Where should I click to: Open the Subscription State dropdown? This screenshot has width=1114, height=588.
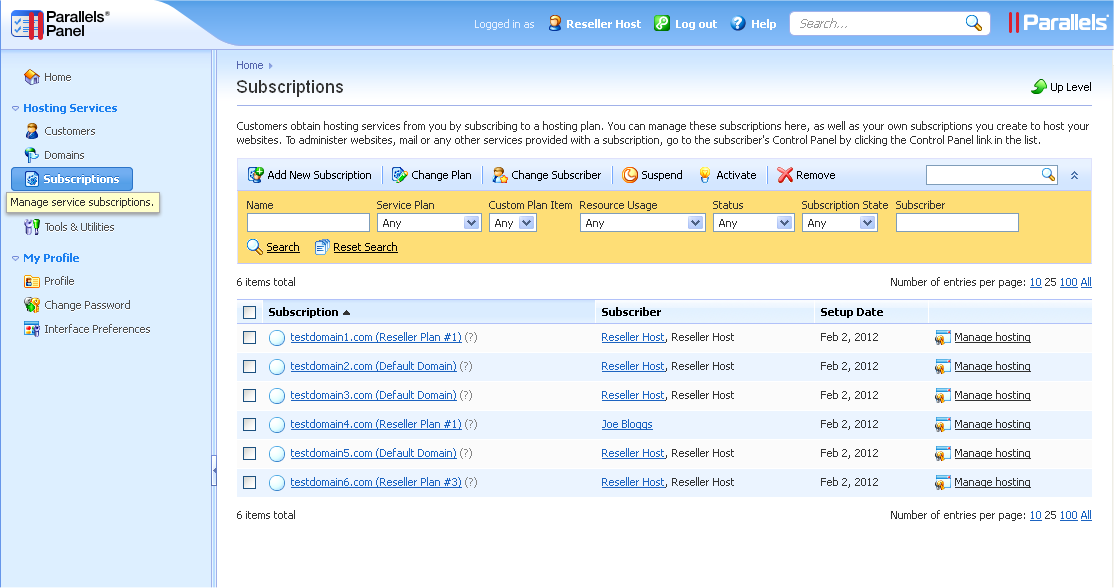840,223
